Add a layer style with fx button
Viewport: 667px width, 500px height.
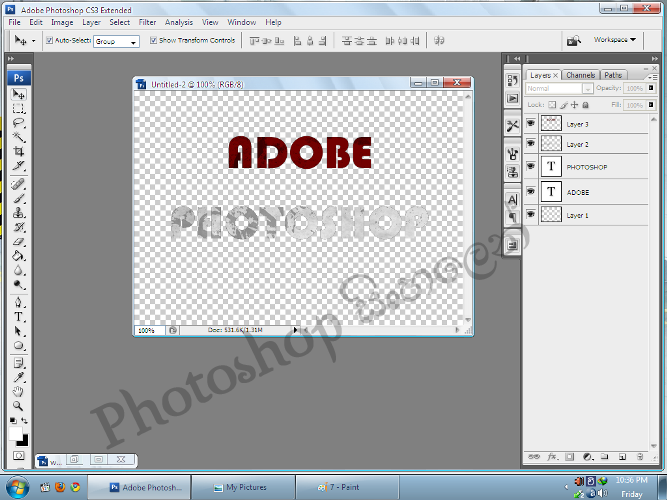552,457
